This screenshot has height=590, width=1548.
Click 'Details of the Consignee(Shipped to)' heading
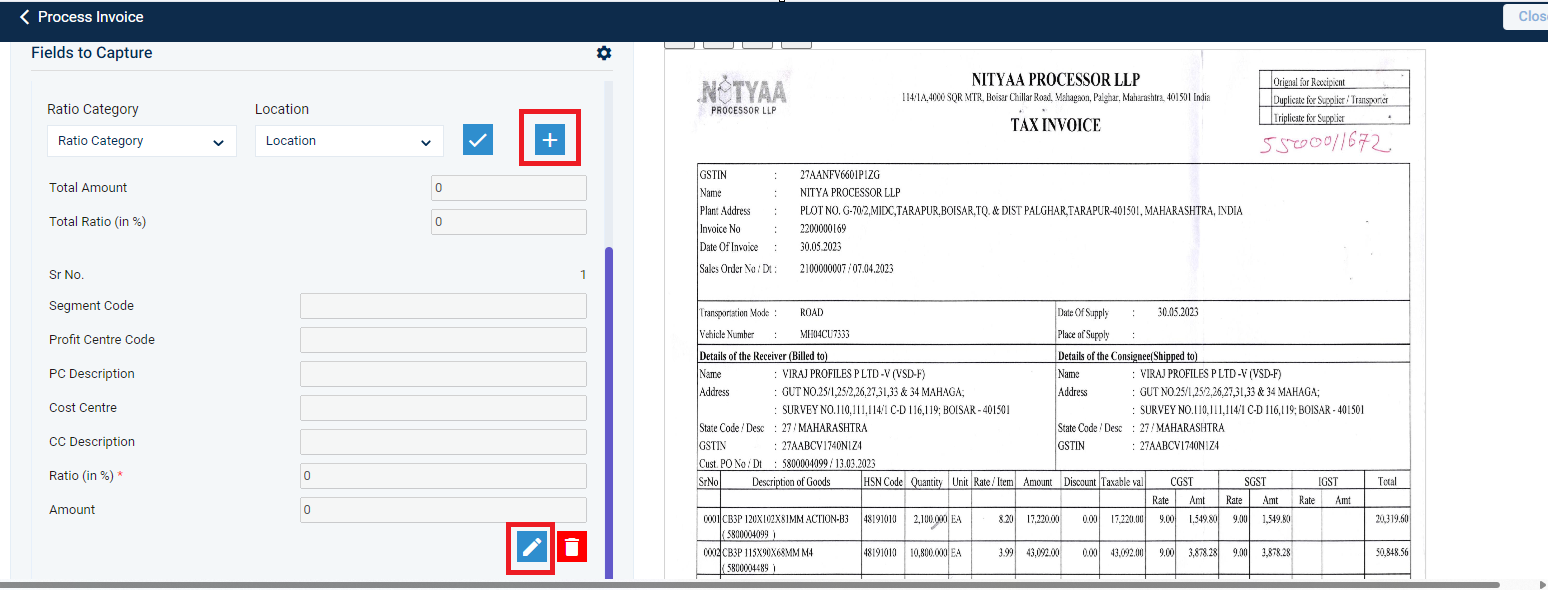(x=1127, y=356)
